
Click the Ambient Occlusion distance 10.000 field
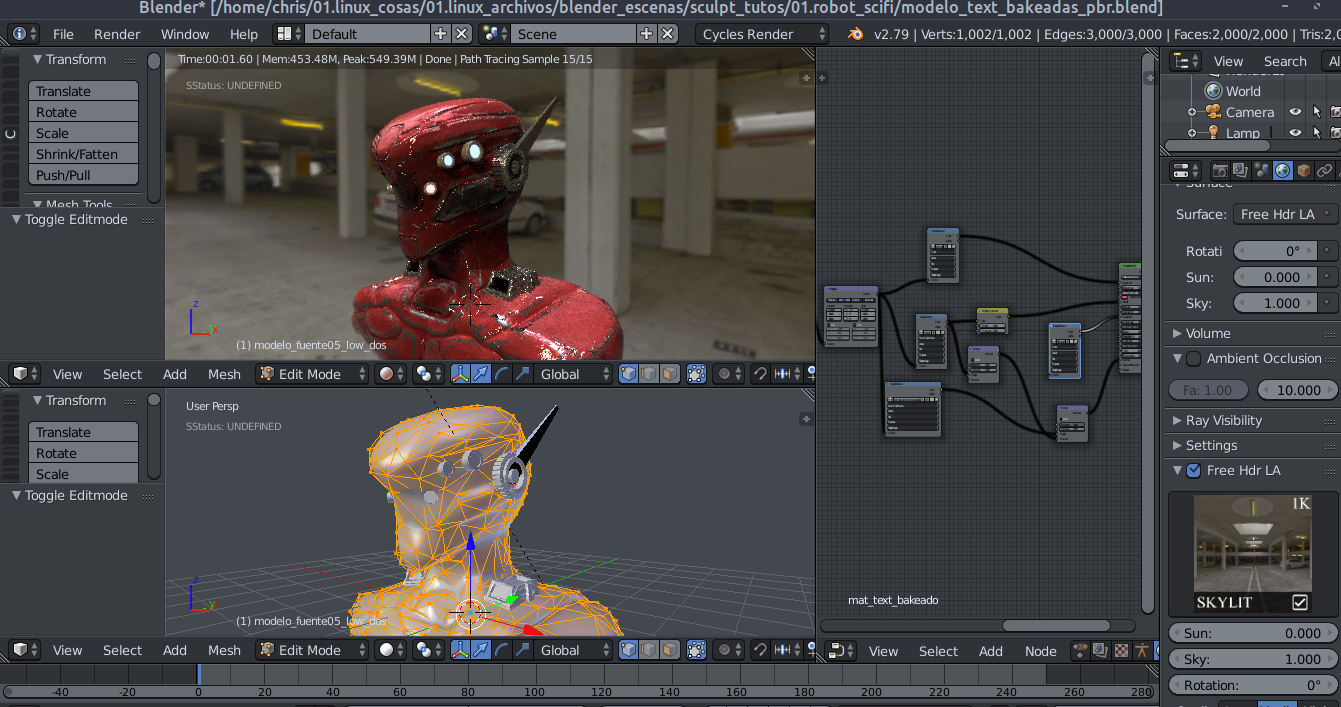tap(1297, 390)
